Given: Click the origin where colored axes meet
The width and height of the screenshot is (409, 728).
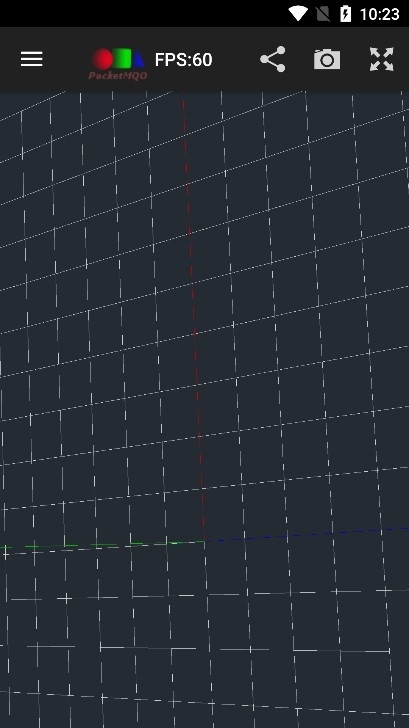Looking at the screenshot, I should [204, 540].
